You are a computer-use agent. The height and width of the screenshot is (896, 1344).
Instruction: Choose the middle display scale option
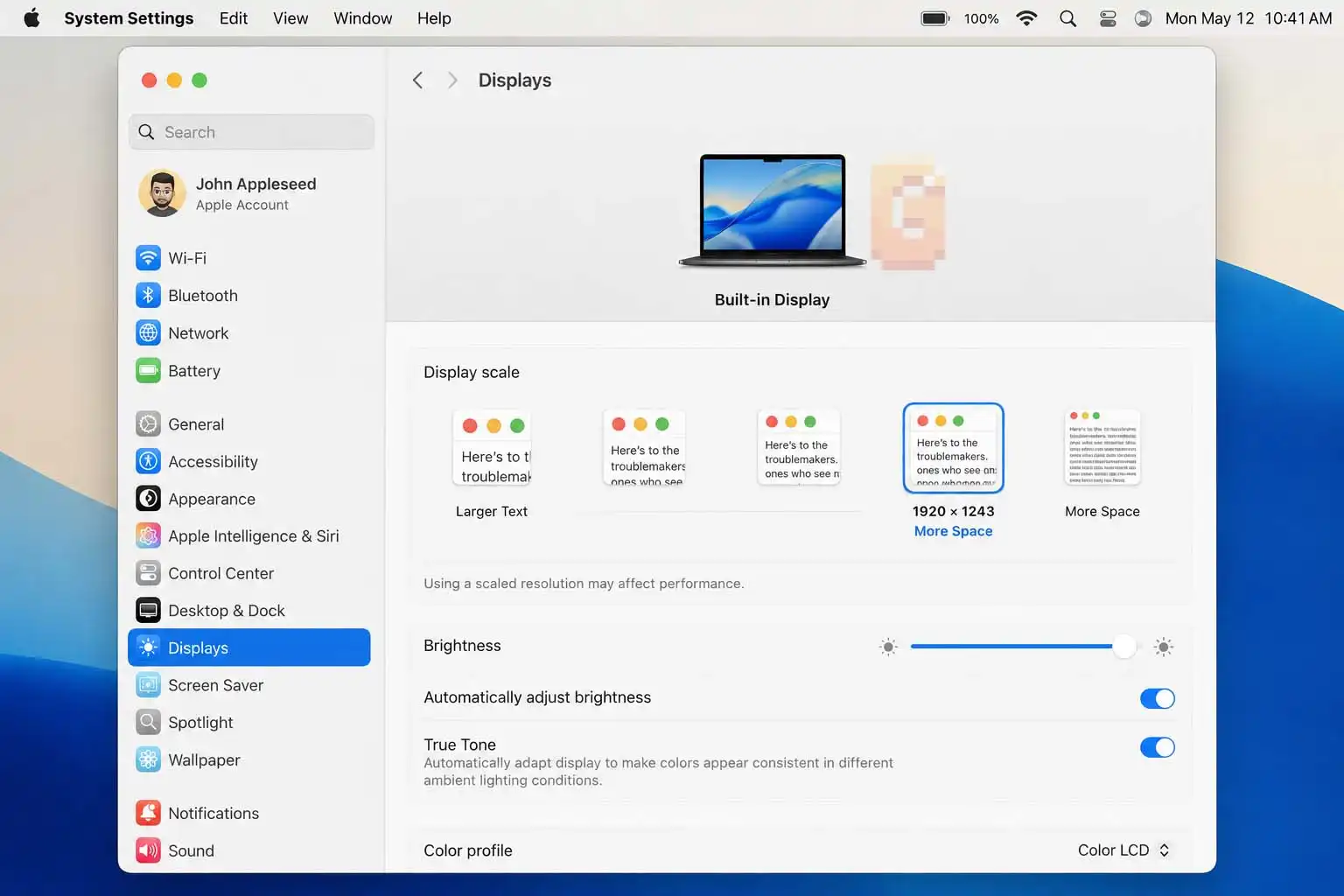[799, 448]
